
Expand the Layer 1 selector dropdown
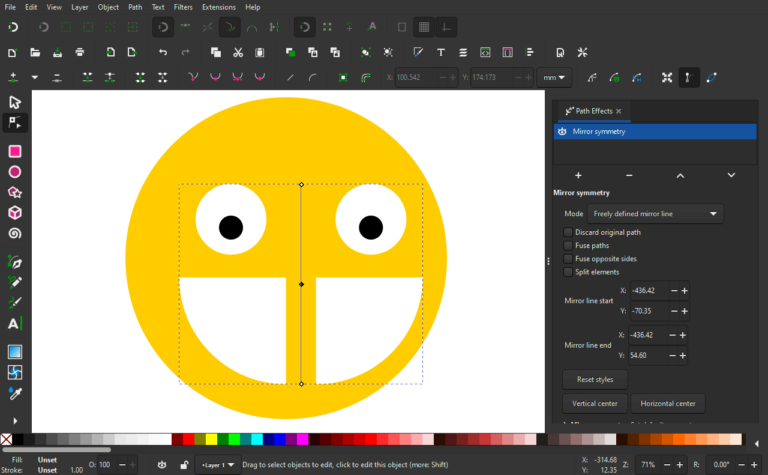(218, 465)
